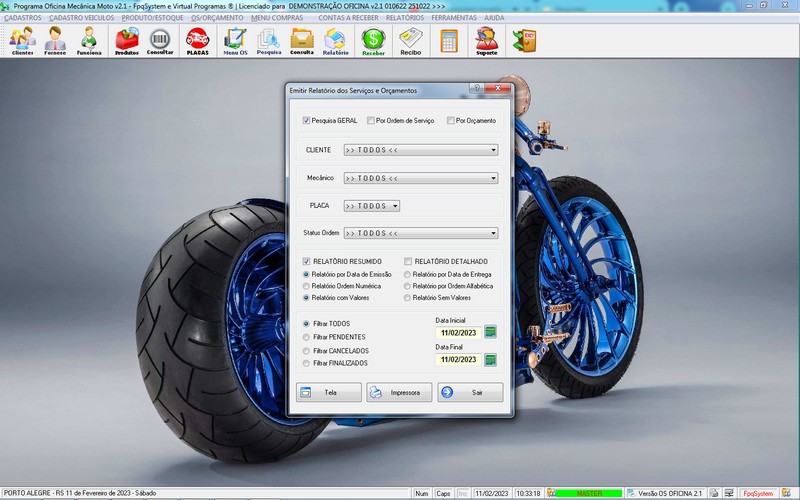This screenshot has width=800, height=500.
Task: Open the Menu OS toolbar icon
Action: click(235, 41)
